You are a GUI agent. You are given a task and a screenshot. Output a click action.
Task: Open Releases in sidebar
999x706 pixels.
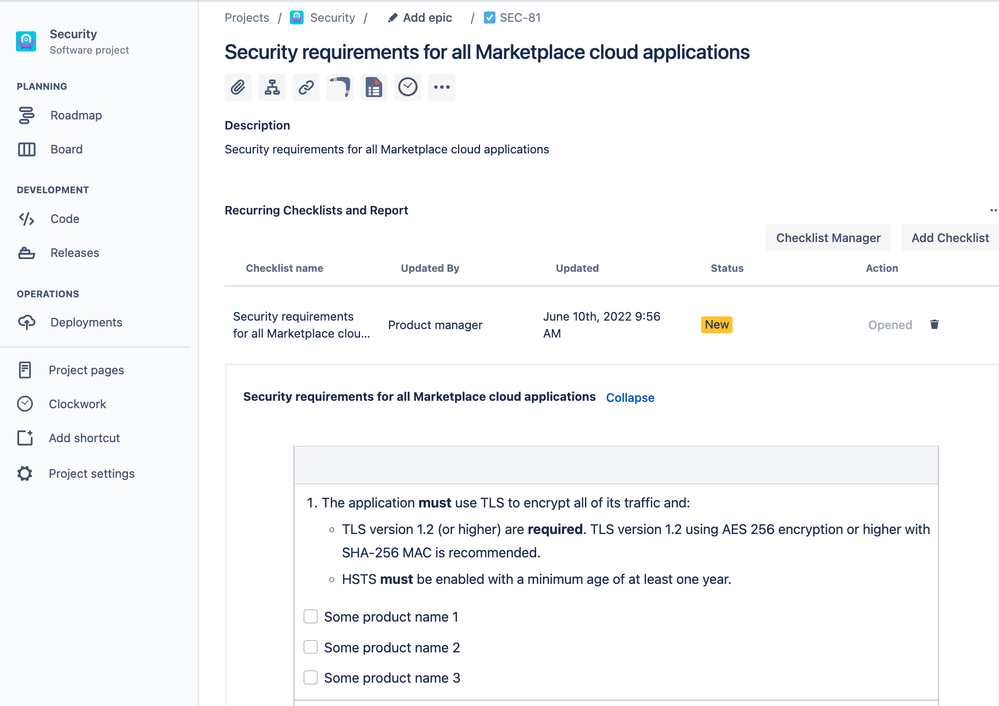(x=75, y=253)
